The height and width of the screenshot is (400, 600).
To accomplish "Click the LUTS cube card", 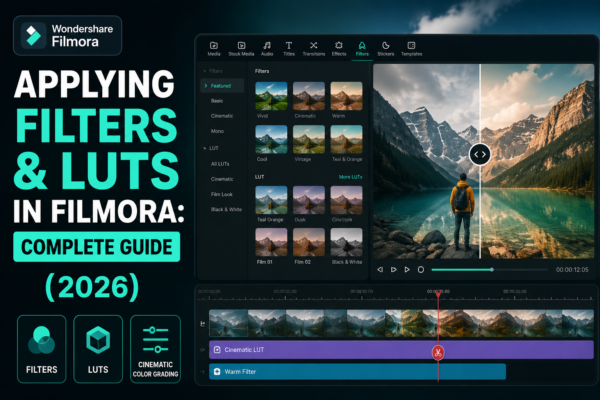I will pos(98,349).
